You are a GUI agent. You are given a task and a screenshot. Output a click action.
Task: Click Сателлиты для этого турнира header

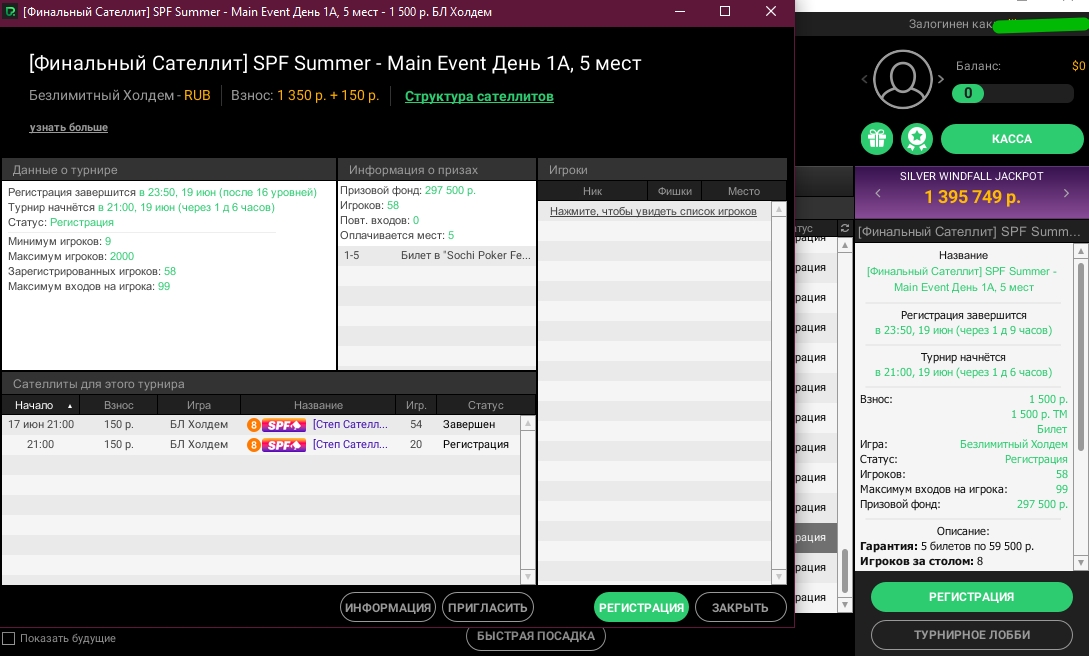click(269, 384)
